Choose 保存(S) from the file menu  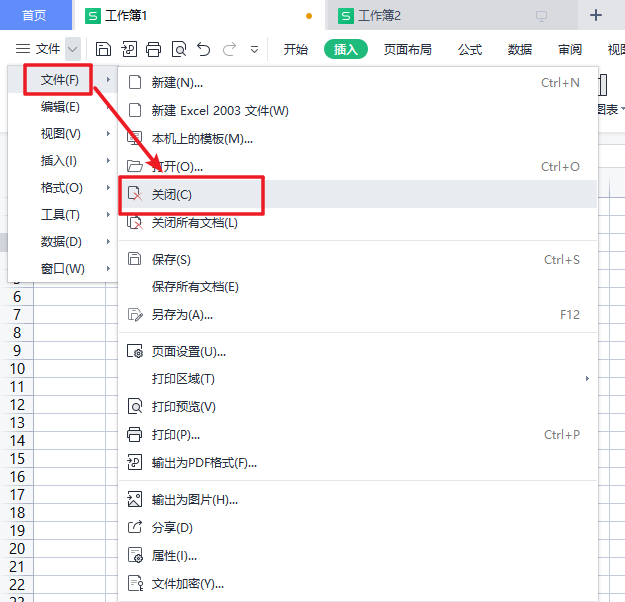[358, 260]
